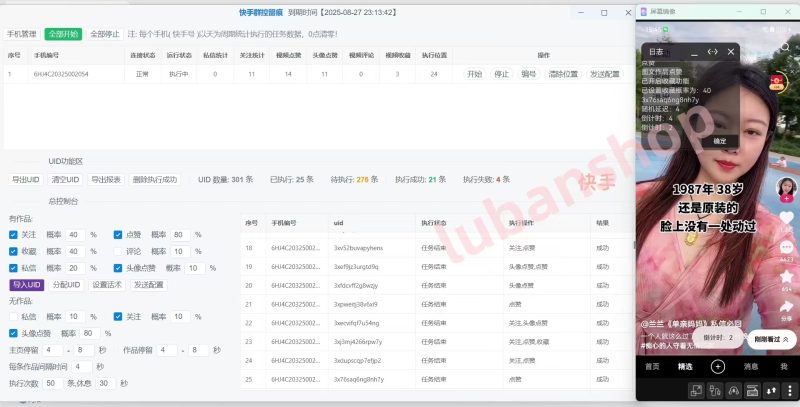Tap the search magnifier in phone mirror
The width and height of the screenshot is (800, 407).
click(x=785, y=47)
